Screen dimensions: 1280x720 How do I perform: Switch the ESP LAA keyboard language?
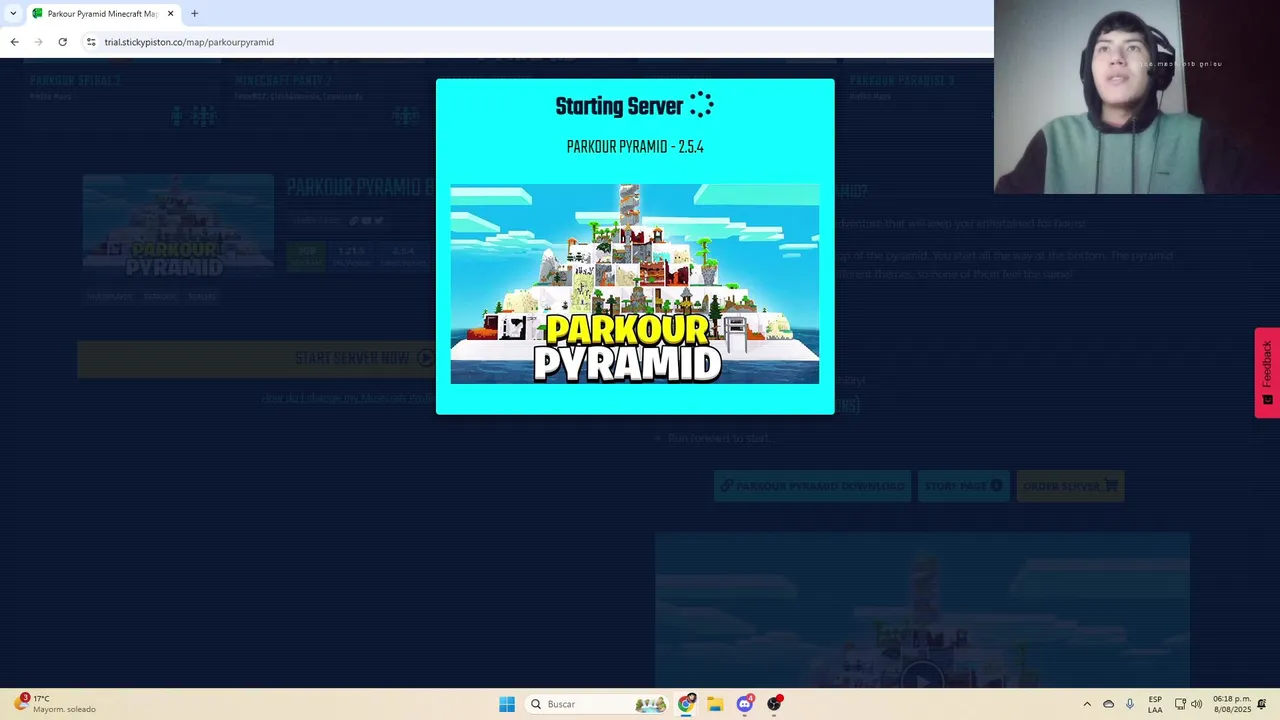tap(1155, 704)
